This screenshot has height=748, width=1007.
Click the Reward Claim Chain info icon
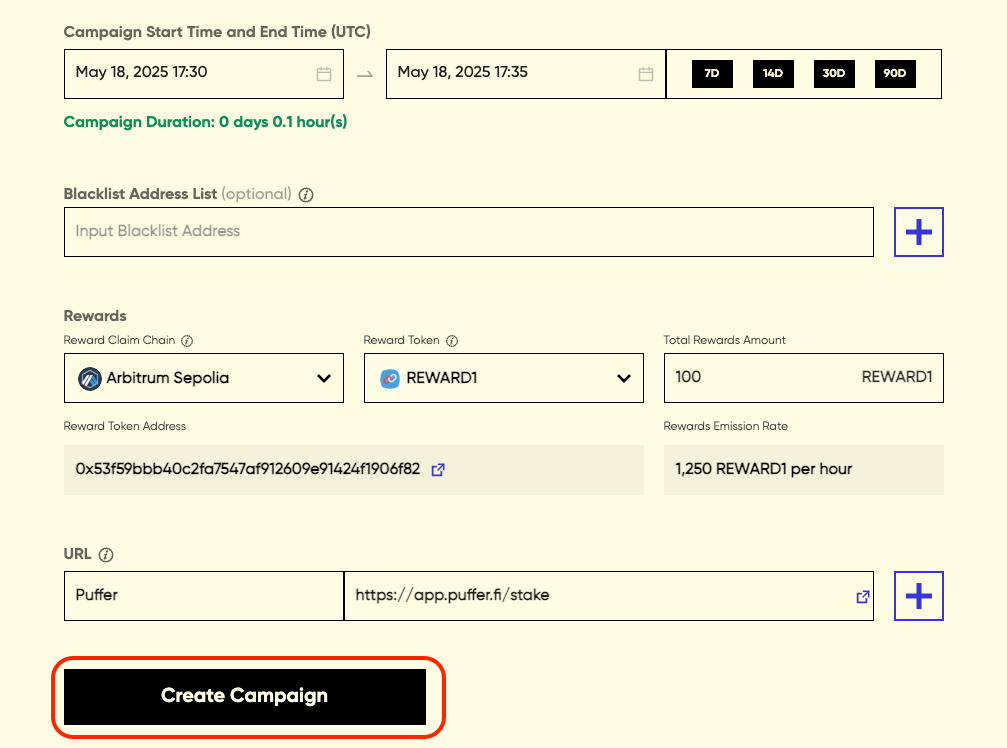tap(187, 341)
